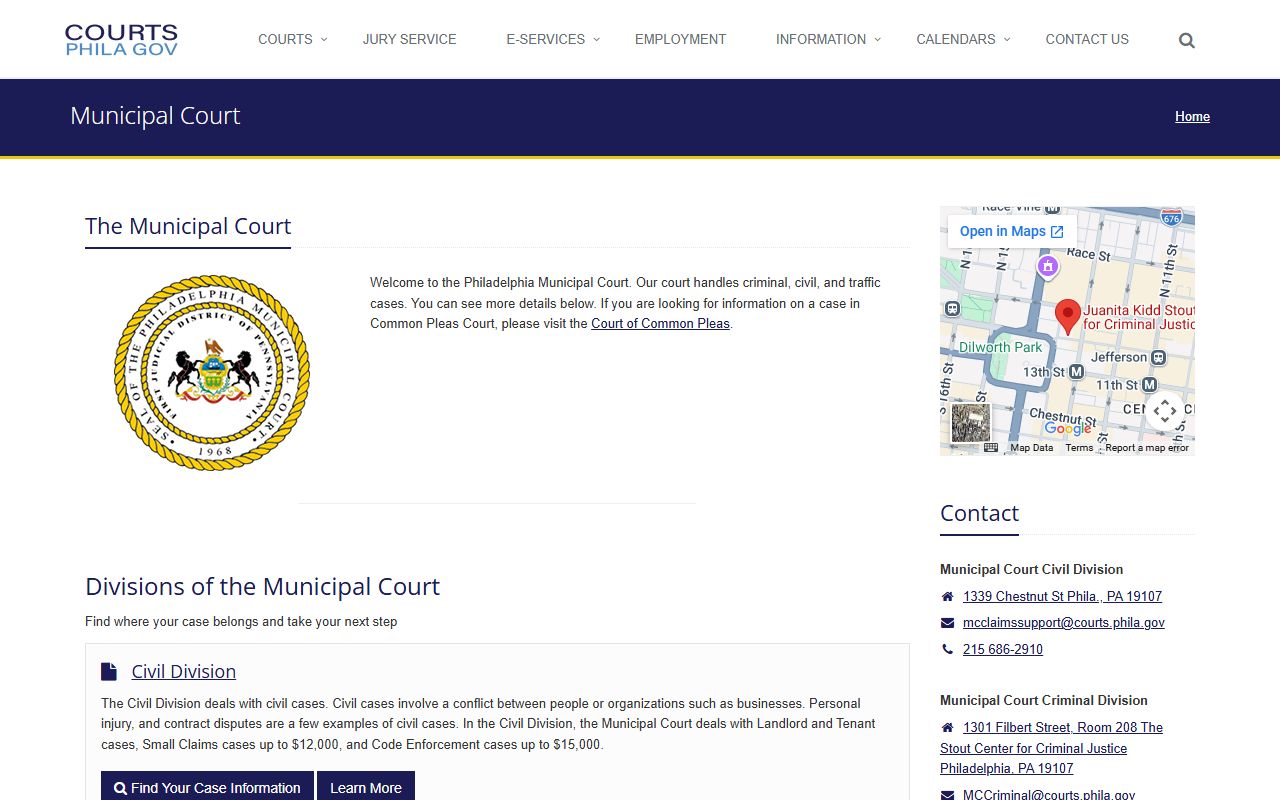This screenshot has height=800, width=1280.
Task: Click the Divisions of the Municipal Court heading
Action: coord(263,586)
